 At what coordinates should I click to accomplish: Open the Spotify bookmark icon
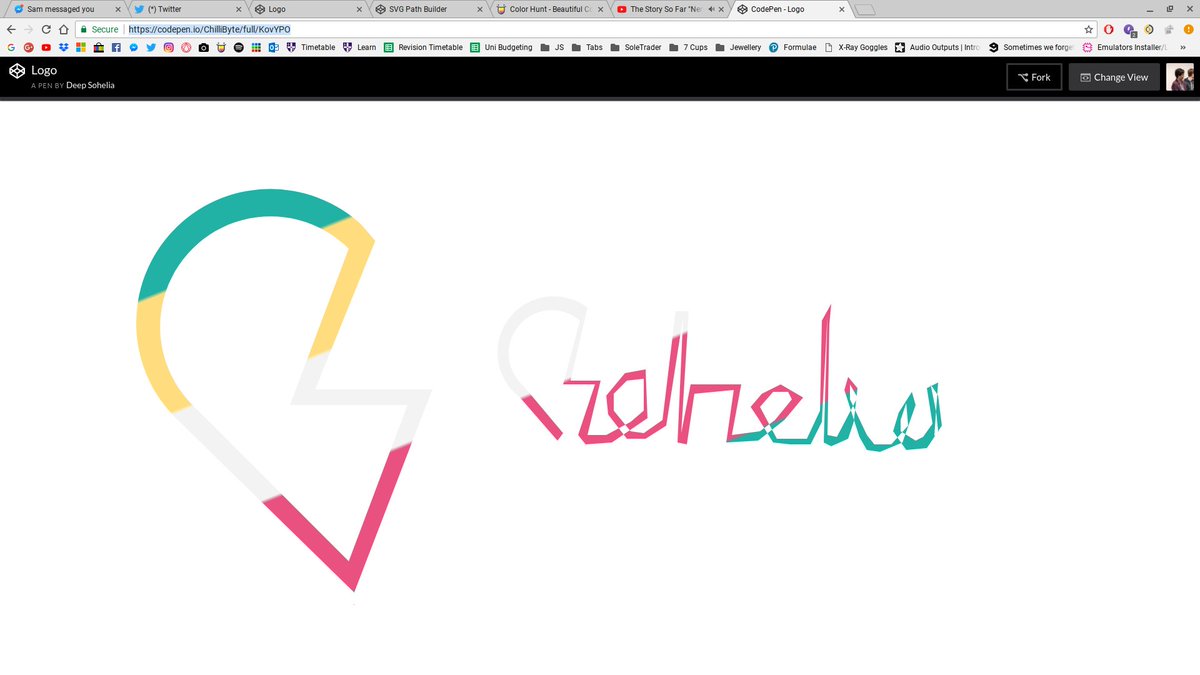coord(238,47)
